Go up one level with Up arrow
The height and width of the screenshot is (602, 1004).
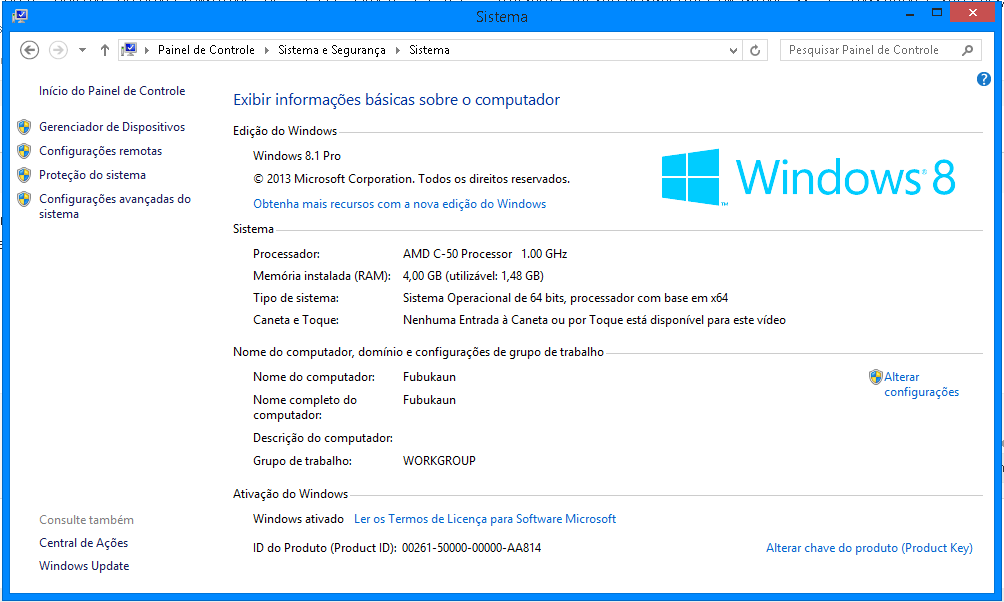[x=105, y=50]
